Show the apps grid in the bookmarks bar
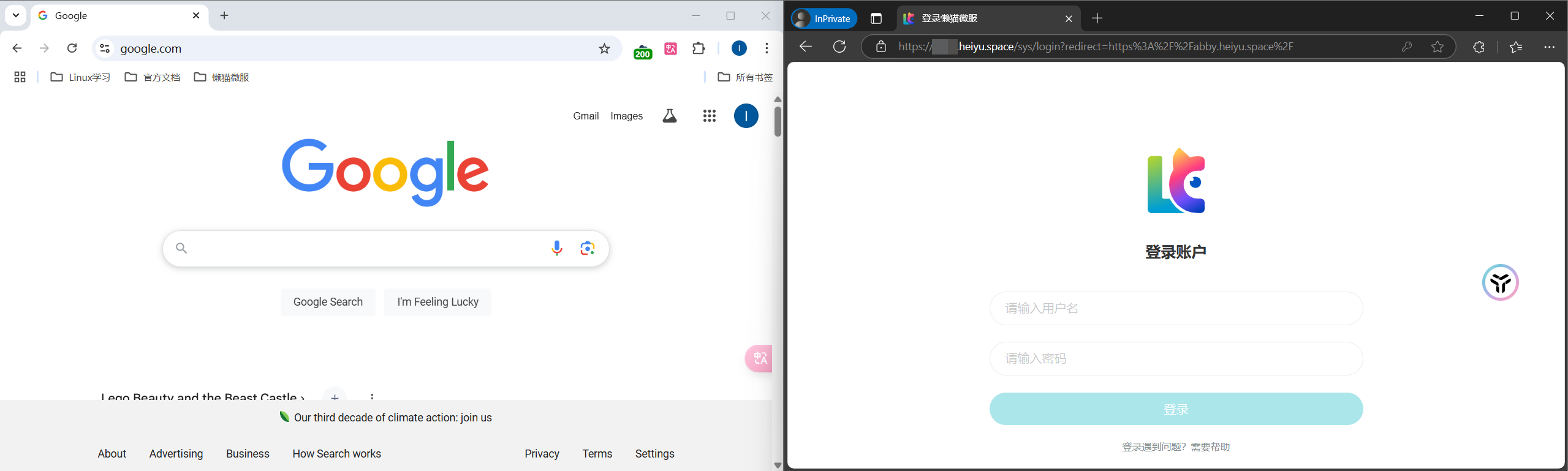 pyautogui.click(x=20, y=77)
